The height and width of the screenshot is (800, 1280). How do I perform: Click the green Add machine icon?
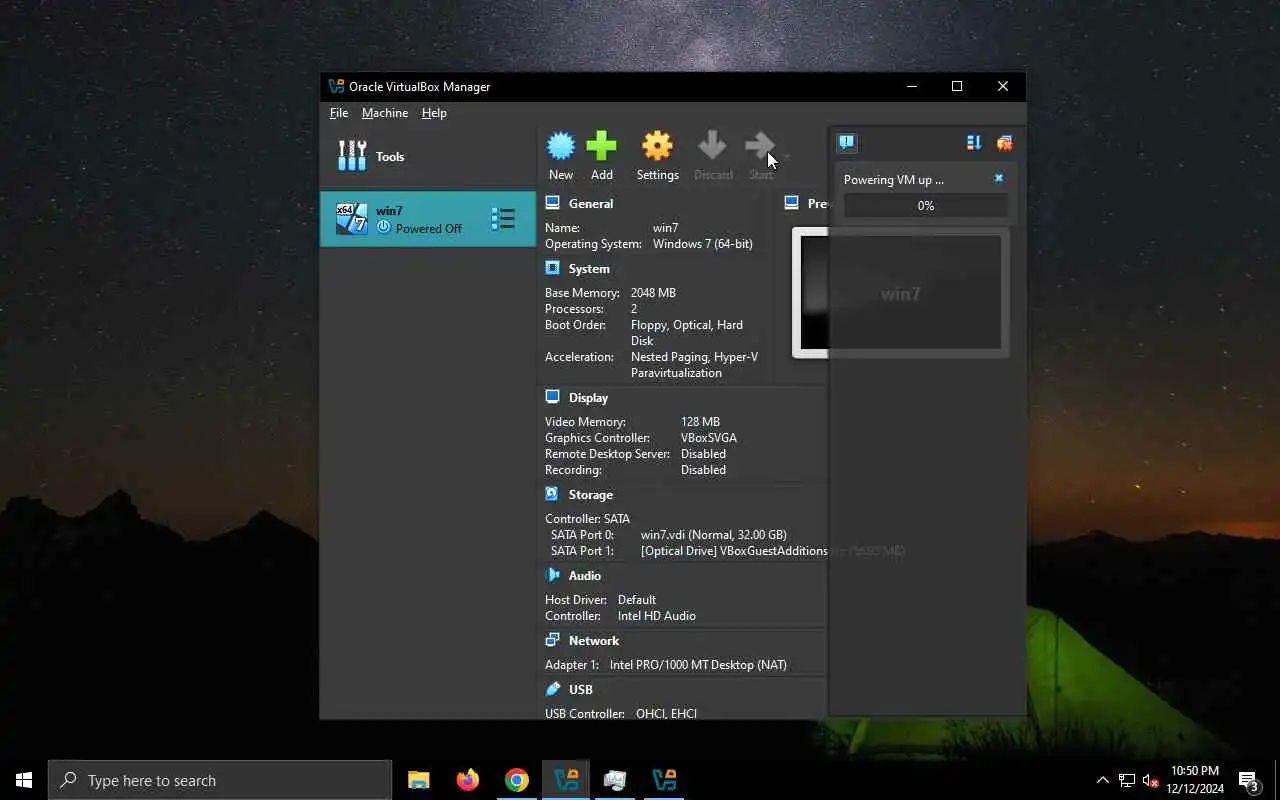tap(601, 146)
